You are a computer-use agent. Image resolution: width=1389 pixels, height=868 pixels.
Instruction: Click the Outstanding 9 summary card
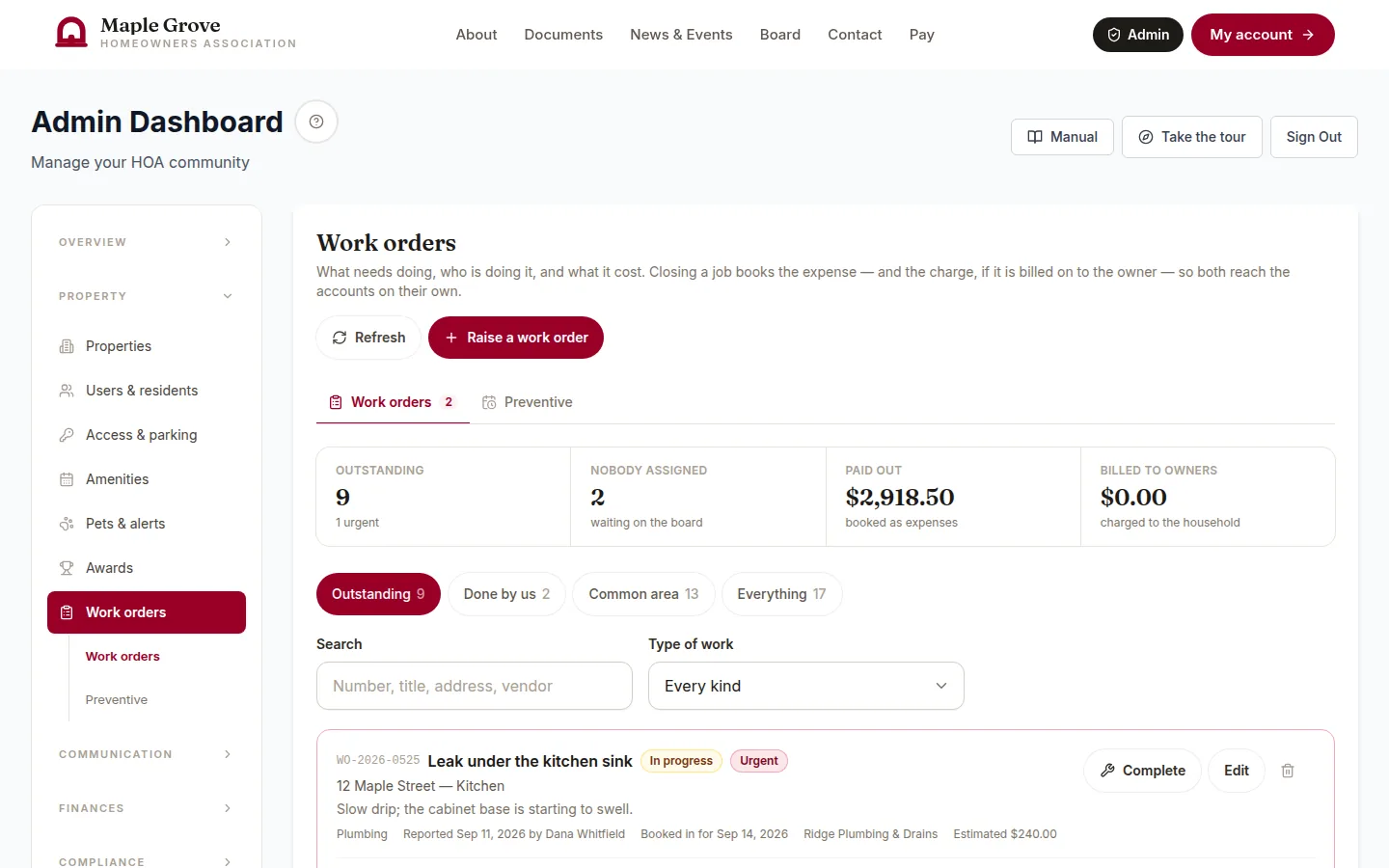point(444,497)
